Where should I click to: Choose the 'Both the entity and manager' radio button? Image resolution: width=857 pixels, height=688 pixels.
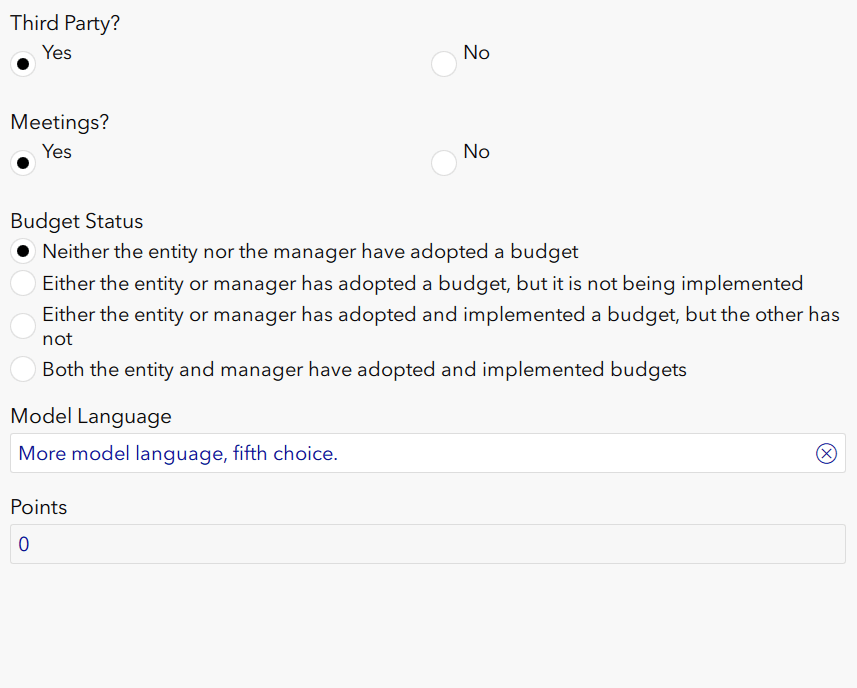23,370
